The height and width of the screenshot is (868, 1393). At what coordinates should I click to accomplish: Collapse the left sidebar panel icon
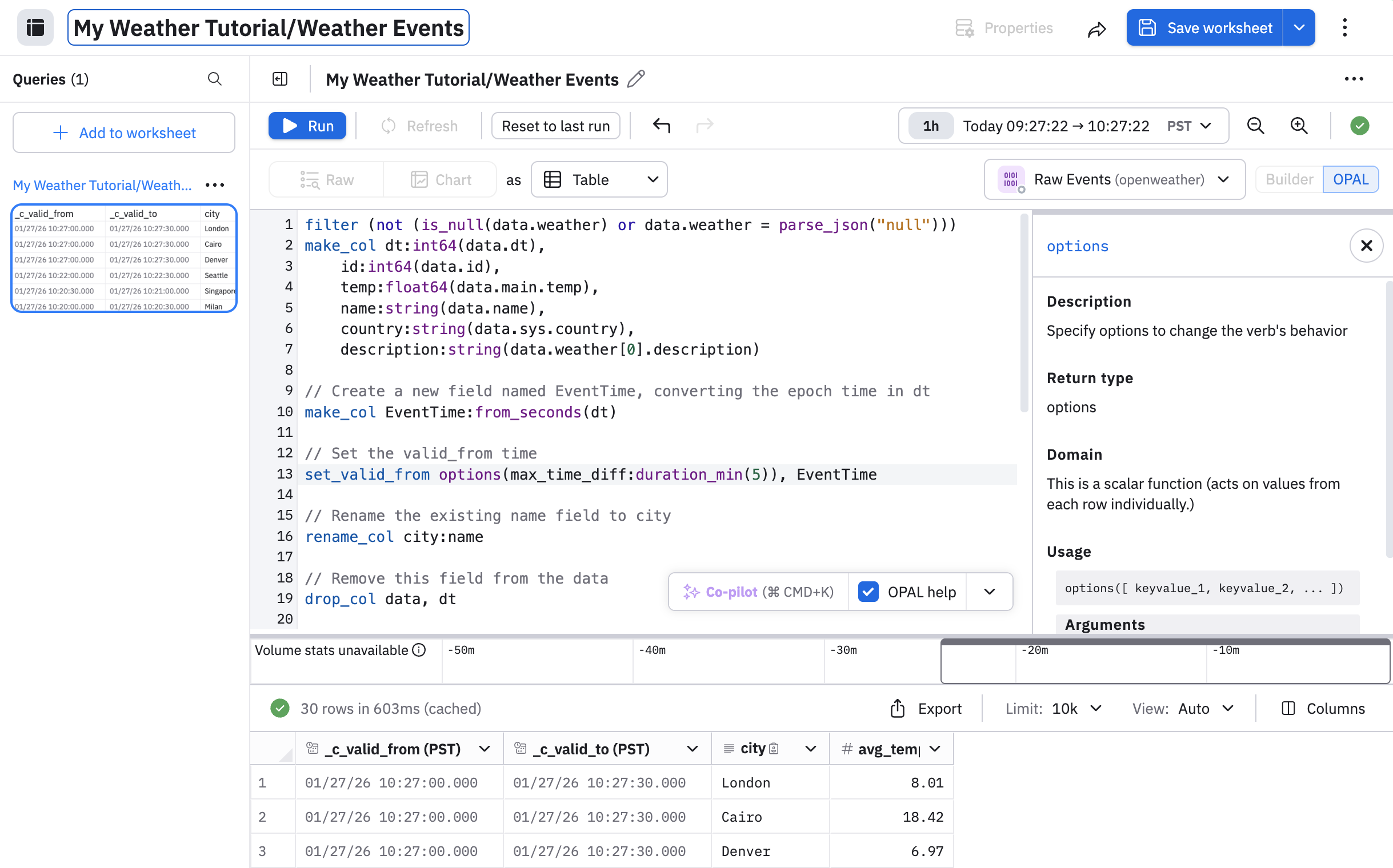tap(280, 79)
